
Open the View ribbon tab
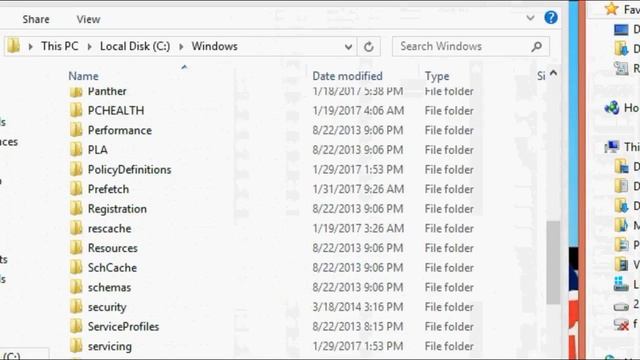pyautogui.click(x=88, y=19)
